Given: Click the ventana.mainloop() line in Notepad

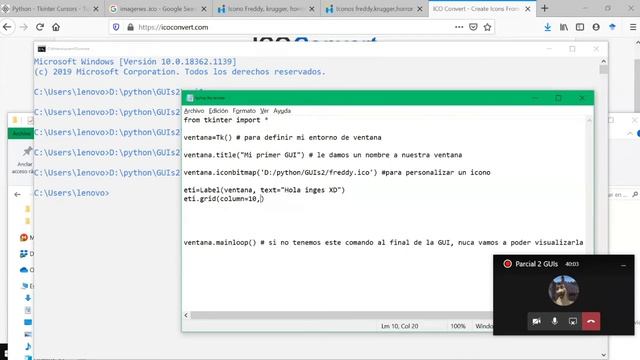Looking at the screenshot, I should pyautogui.click(x=383, y=242).
